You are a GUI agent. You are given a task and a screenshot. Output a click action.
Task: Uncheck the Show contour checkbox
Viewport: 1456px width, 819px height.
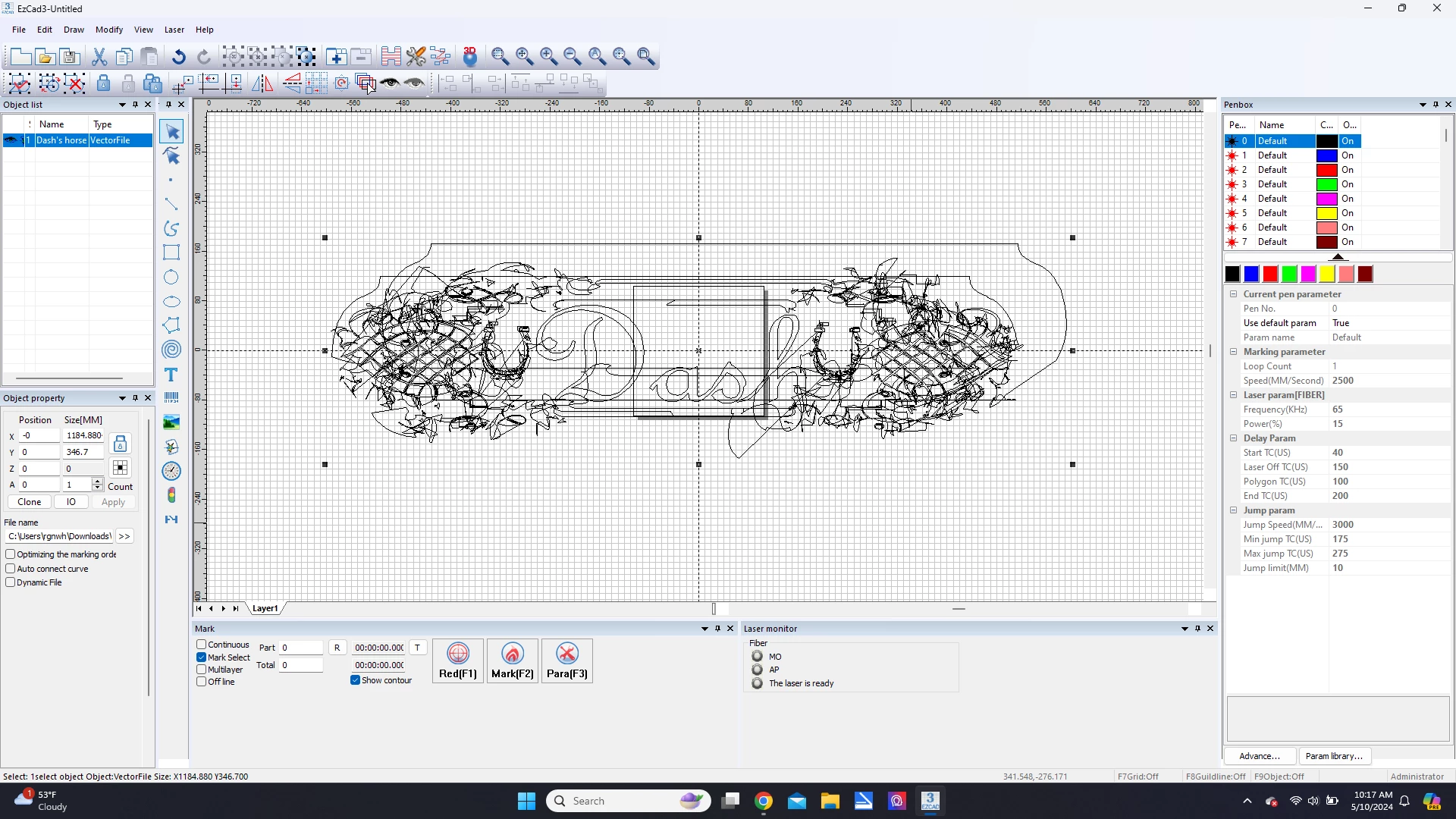coord(355,680)
